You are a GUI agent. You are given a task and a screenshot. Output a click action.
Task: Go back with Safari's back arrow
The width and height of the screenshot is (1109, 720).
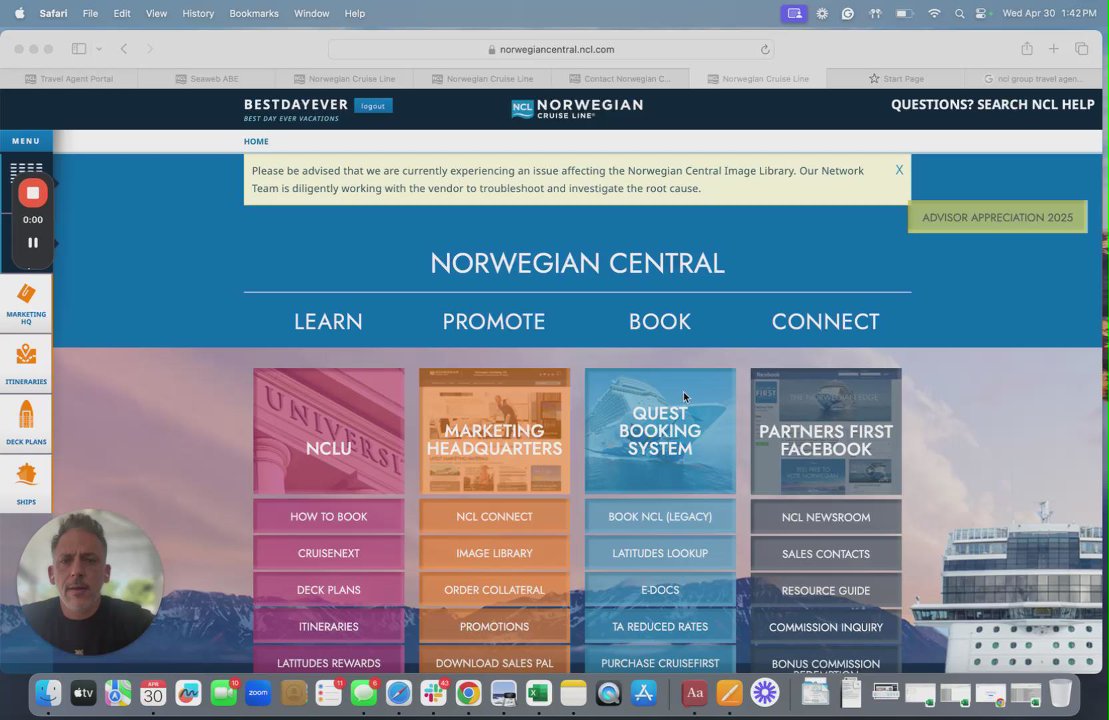tap(124, 49)
